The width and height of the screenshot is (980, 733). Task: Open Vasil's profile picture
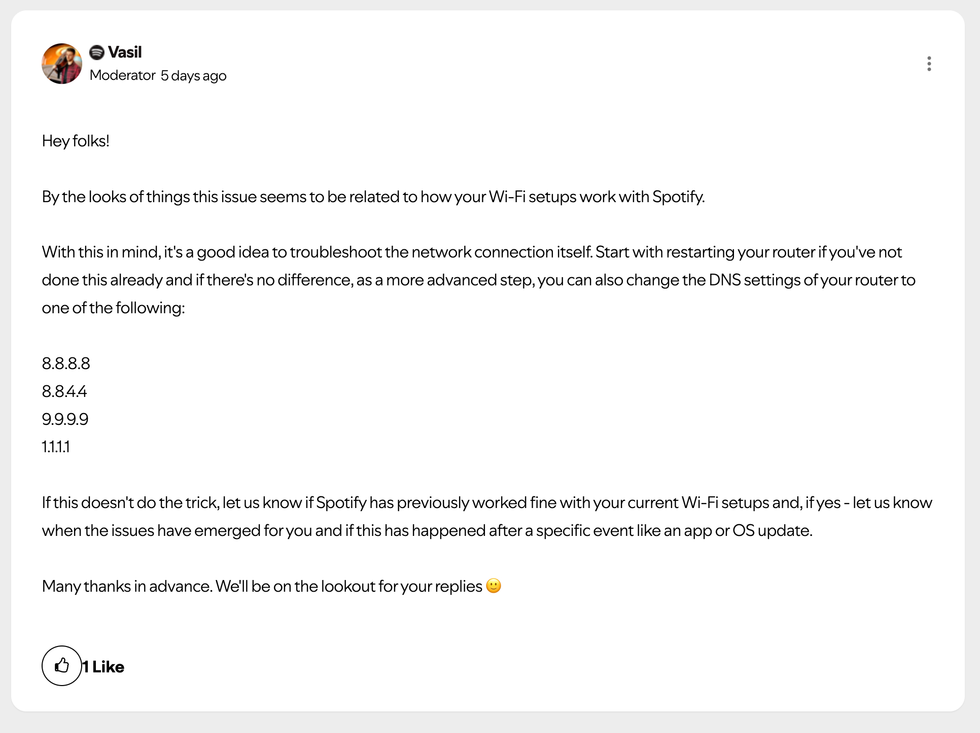[61, 63]
